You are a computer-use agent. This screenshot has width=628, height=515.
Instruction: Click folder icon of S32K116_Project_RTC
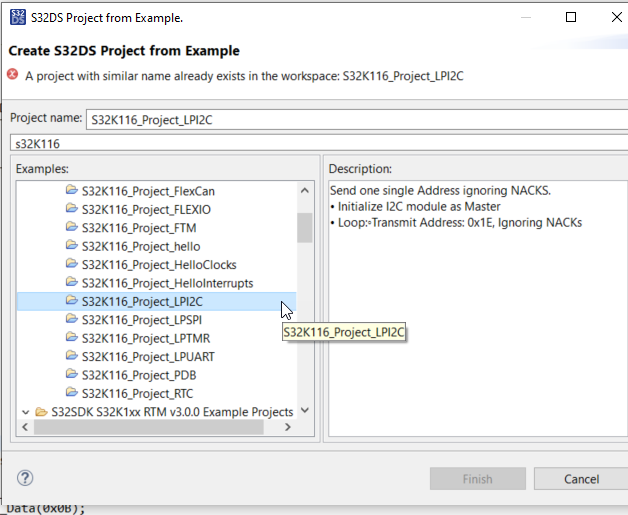(72, 392)
